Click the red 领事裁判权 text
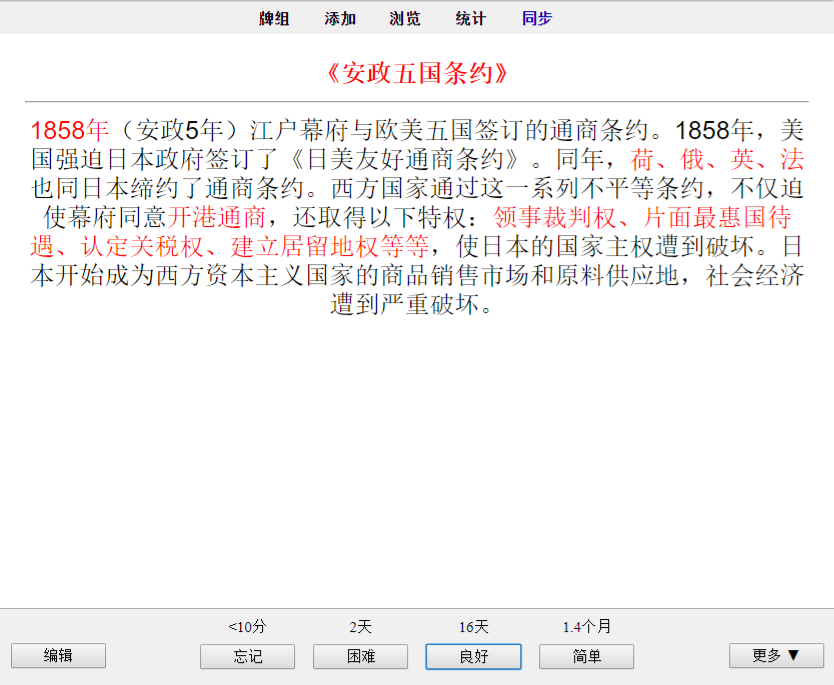Viewport: 834px width, 685px height. point(554,217)
